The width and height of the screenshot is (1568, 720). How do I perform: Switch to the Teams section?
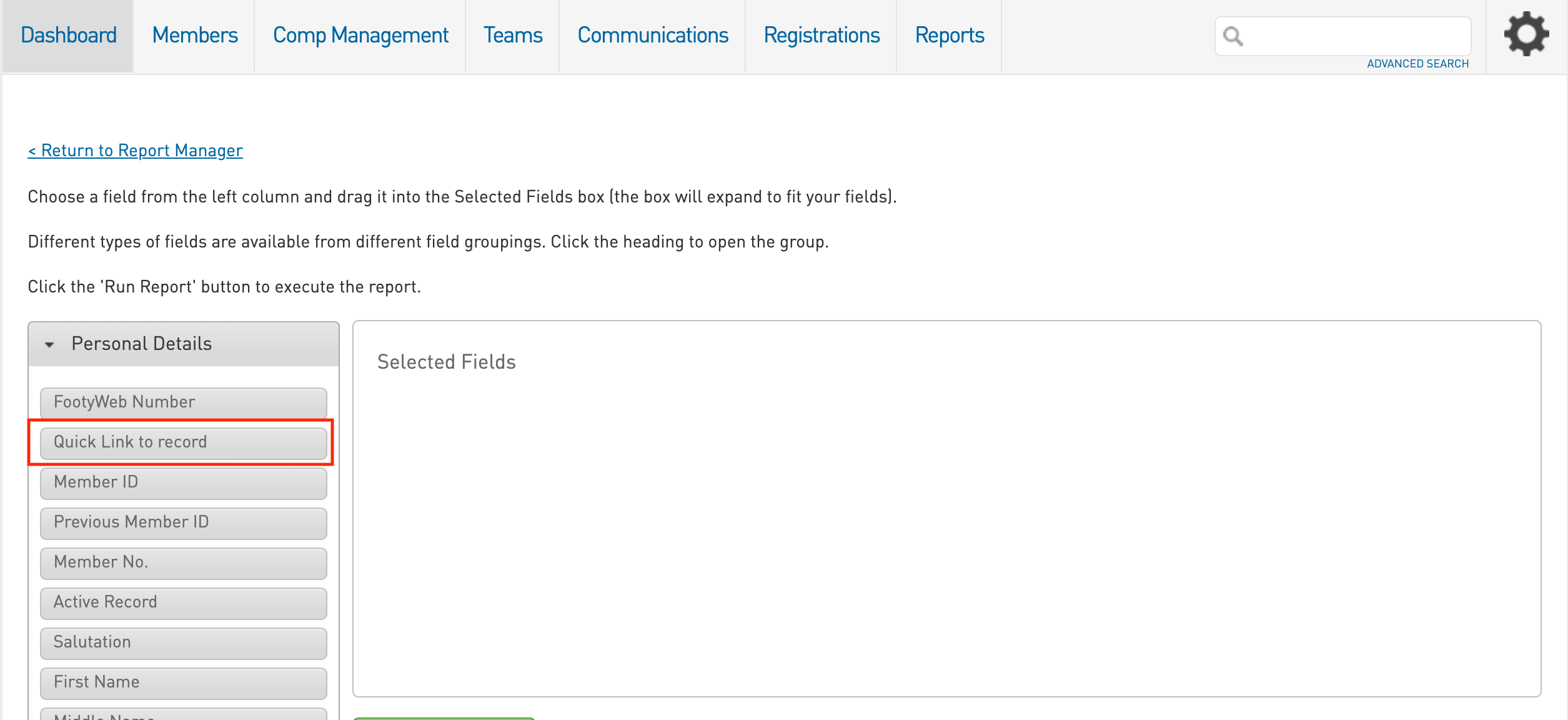(513, 36)
